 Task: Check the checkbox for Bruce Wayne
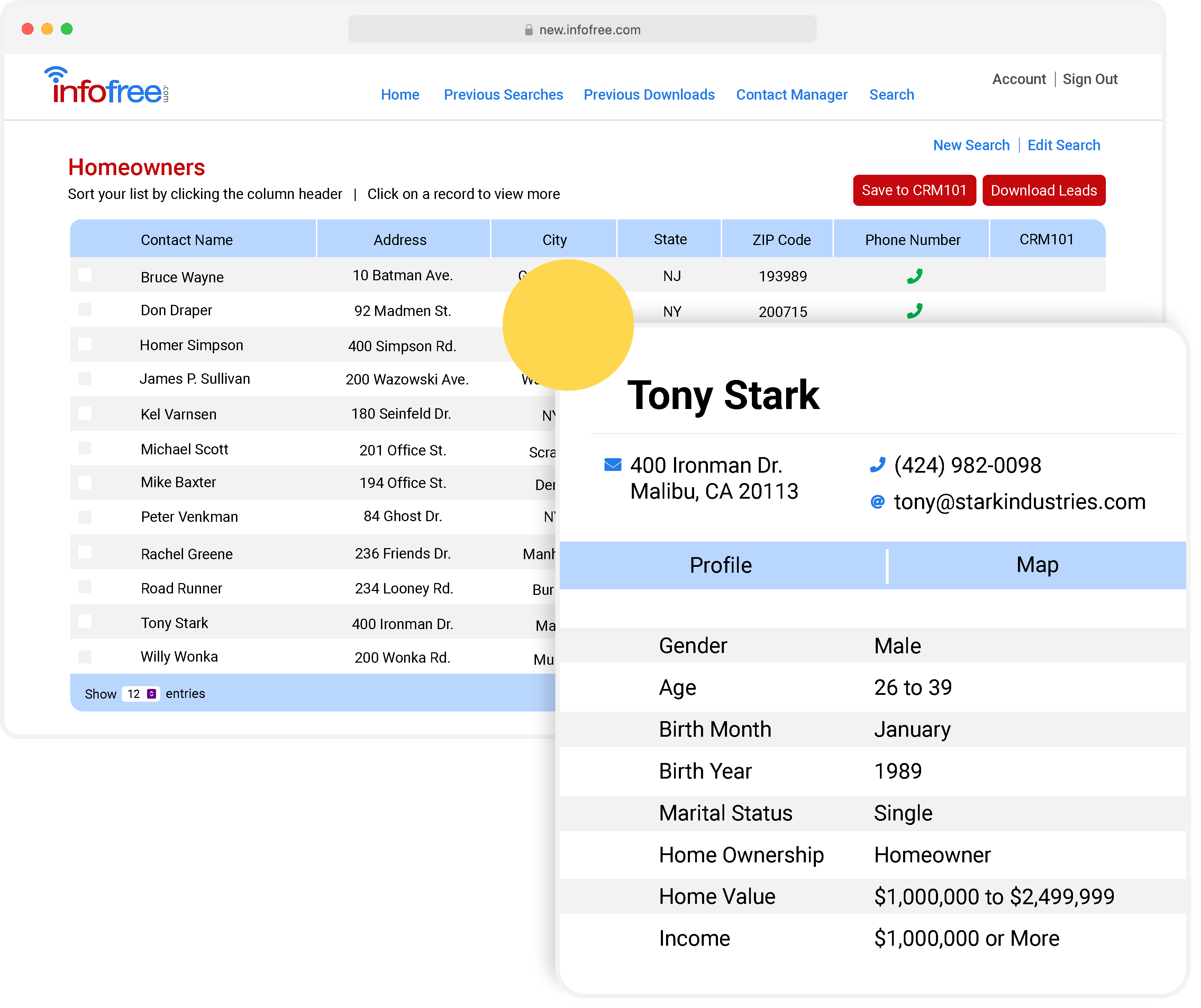point(85,275)
